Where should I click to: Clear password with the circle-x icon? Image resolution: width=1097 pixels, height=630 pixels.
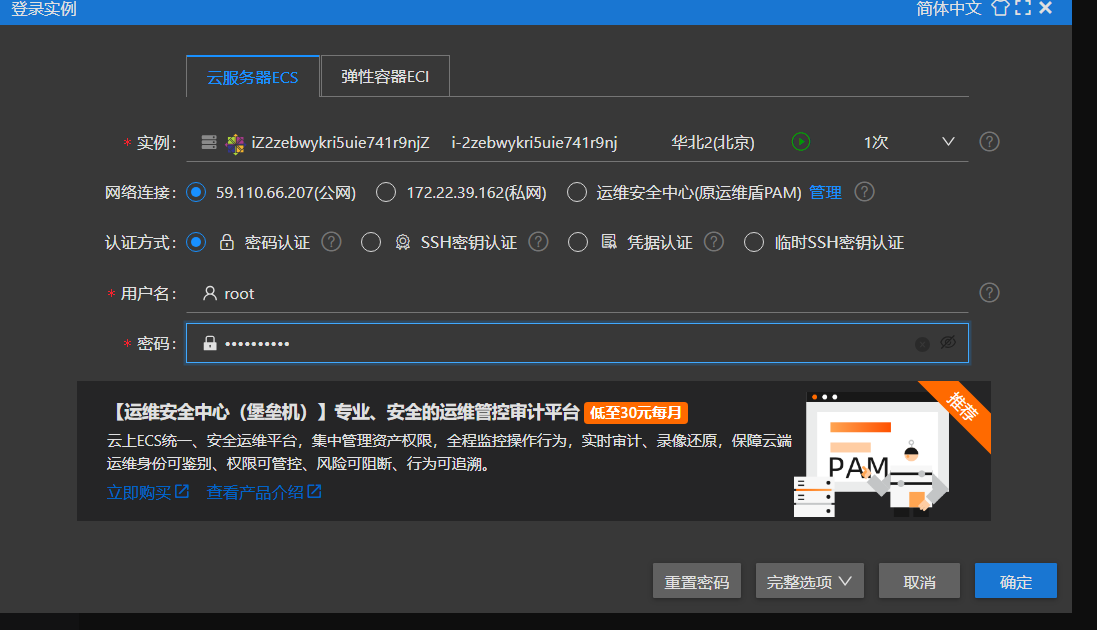pyautogui.click(x=922, y=344)
